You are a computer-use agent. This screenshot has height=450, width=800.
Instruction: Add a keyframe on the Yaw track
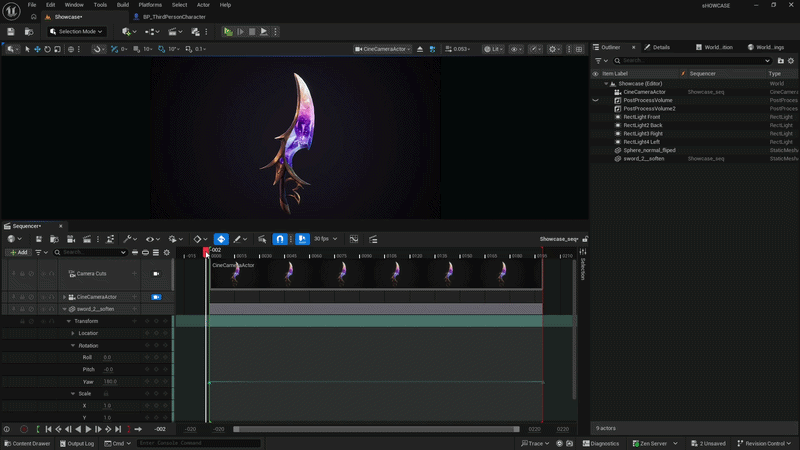156,382
